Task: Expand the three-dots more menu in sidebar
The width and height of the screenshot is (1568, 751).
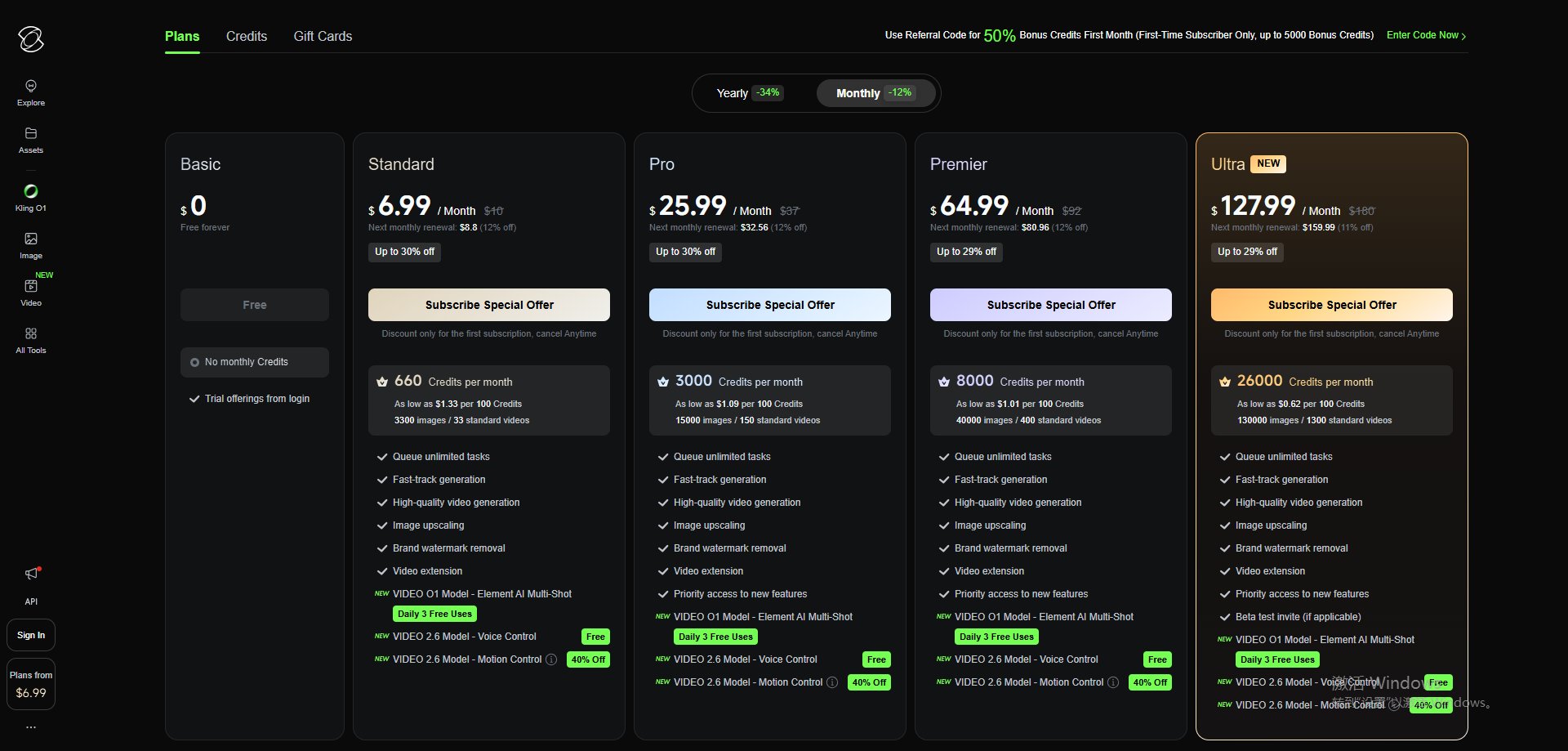Action: (31, 726)
